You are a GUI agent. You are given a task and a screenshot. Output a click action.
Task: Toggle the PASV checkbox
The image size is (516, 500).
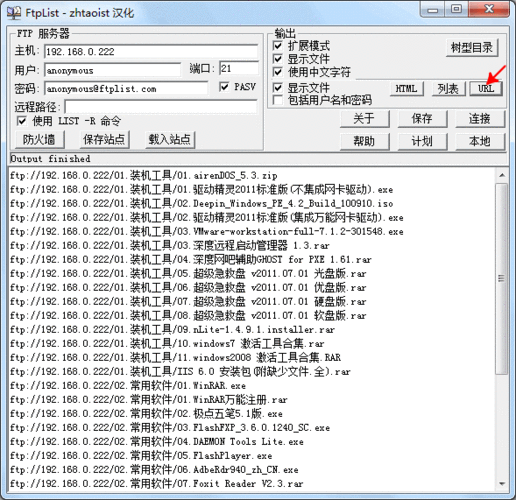pos(224,87)
